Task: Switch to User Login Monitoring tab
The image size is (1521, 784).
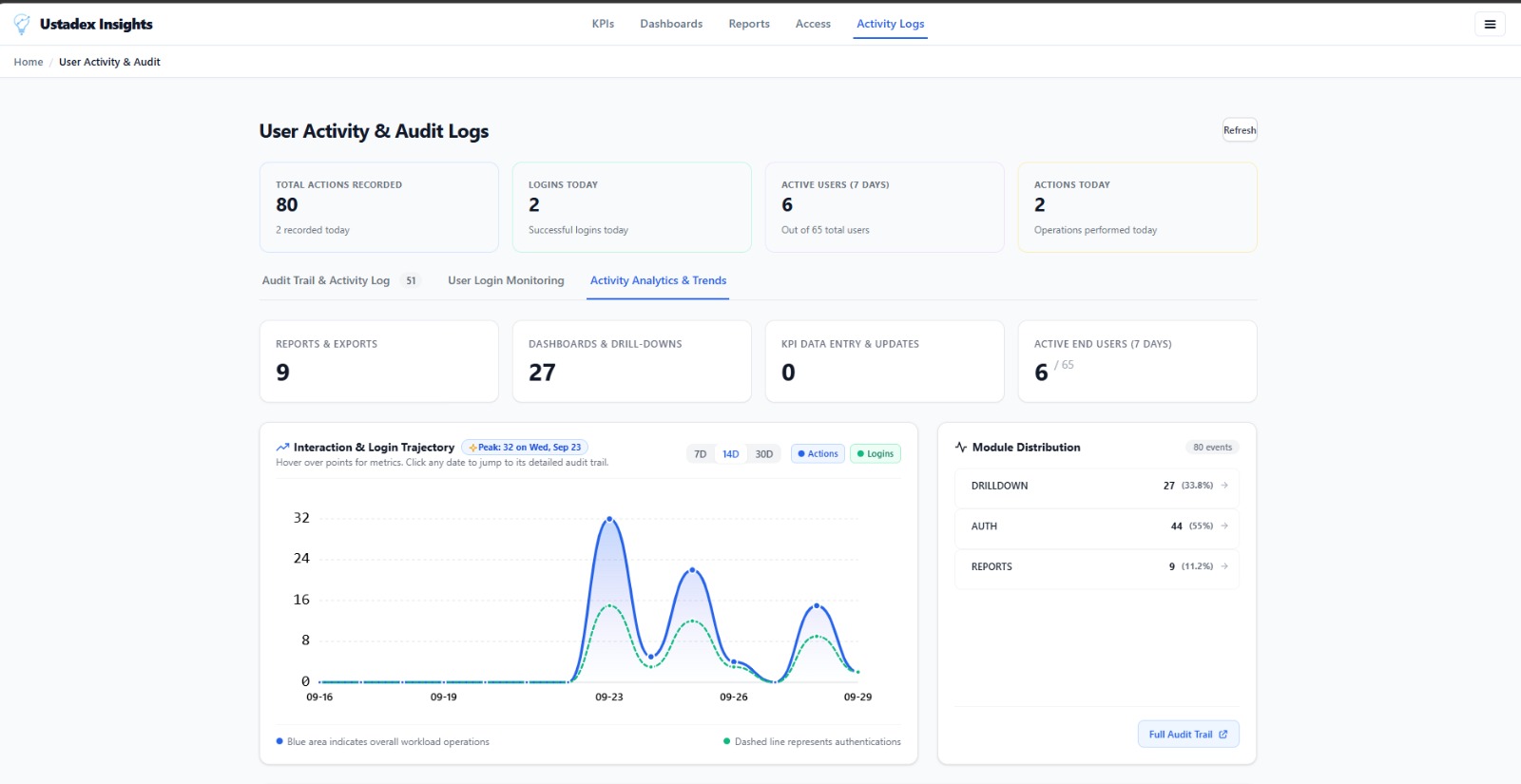Action: (506, 280)
